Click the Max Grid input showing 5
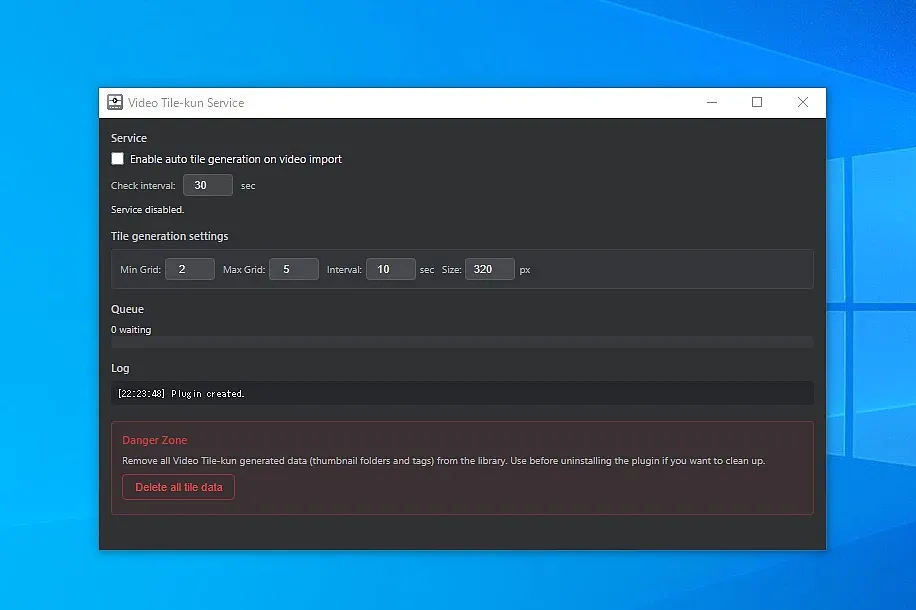The image size is (916, 610). pyautogui.click(x=293, y=269)
